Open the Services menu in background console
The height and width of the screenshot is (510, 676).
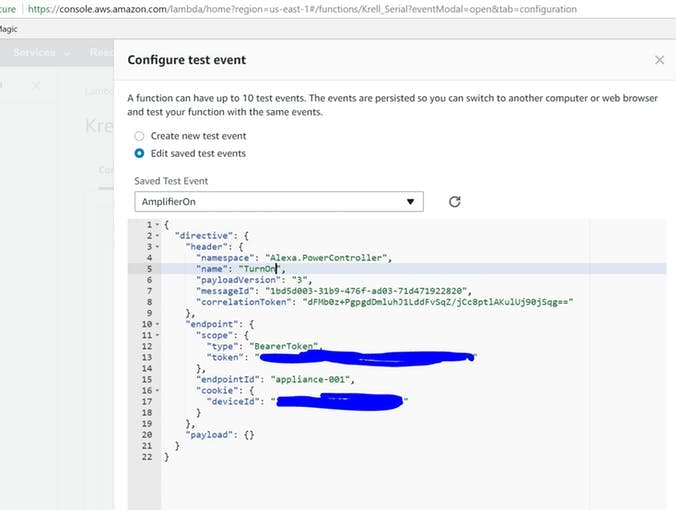point(41,53)
